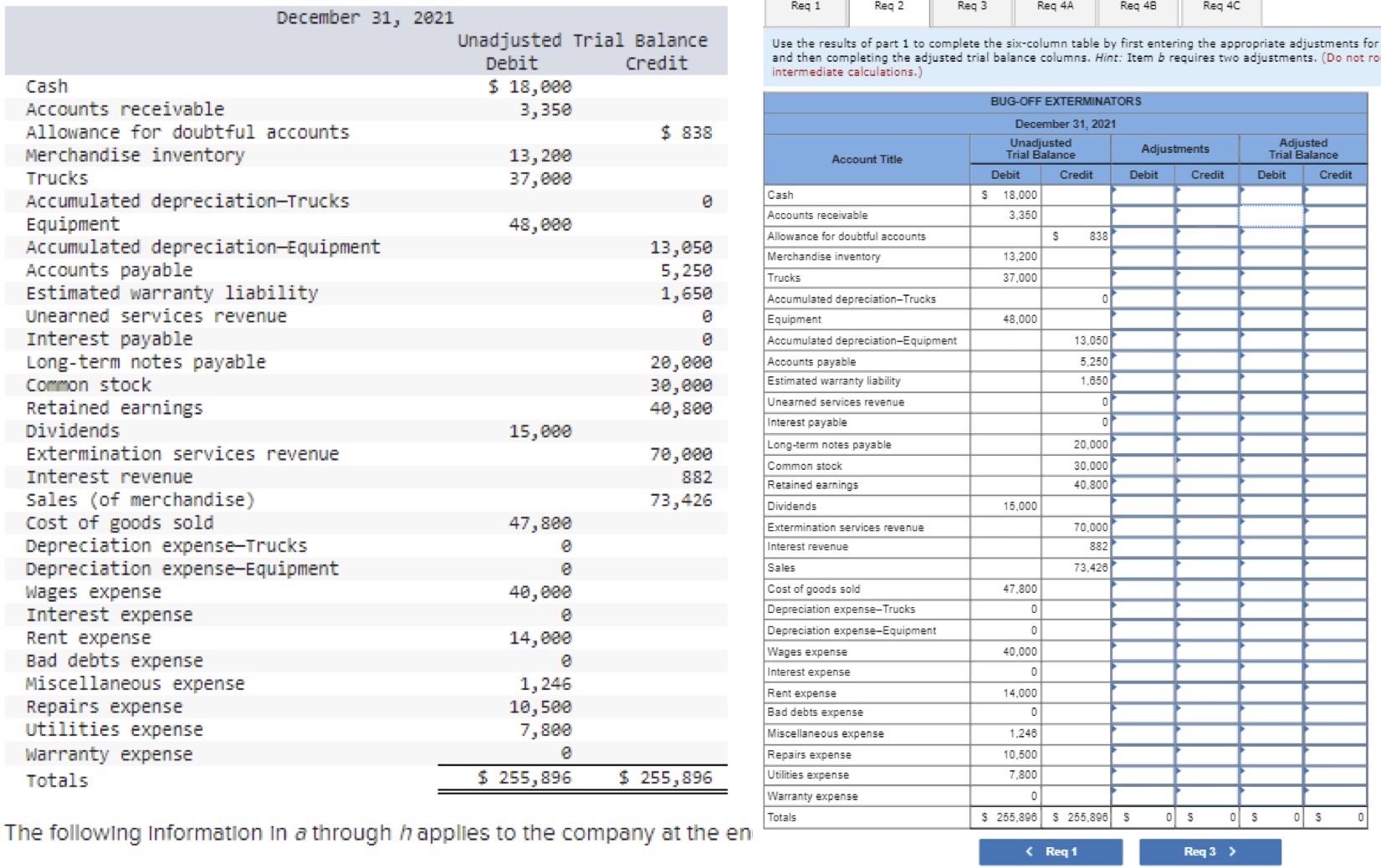This screenshot has width=1381, height=868.
Task: Click 'Unearned services revenue' in left trial balance
Action: [x=156, y=316]
